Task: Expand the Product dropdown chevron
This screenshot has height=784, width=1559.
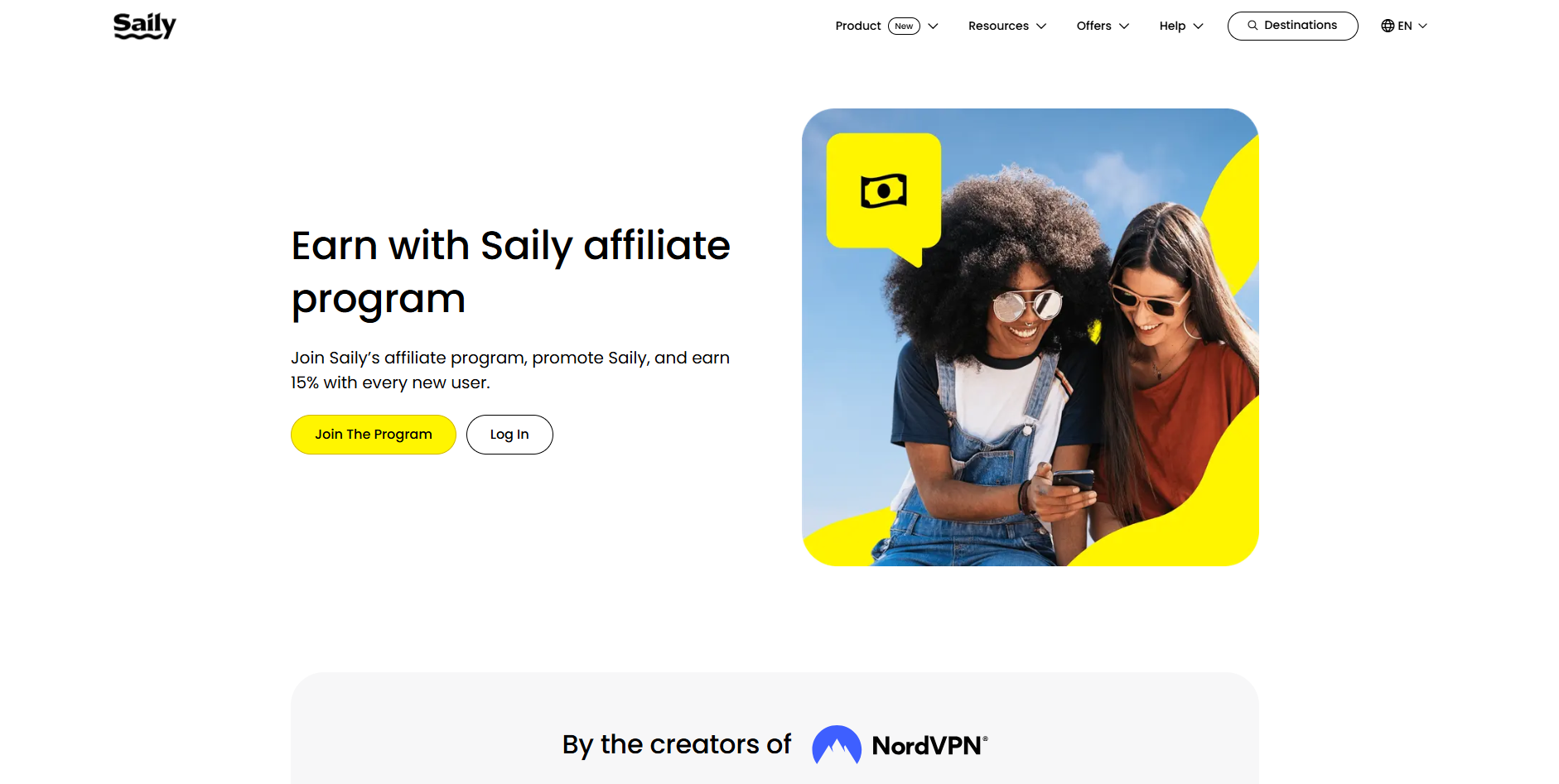Action: coord(933,26)
